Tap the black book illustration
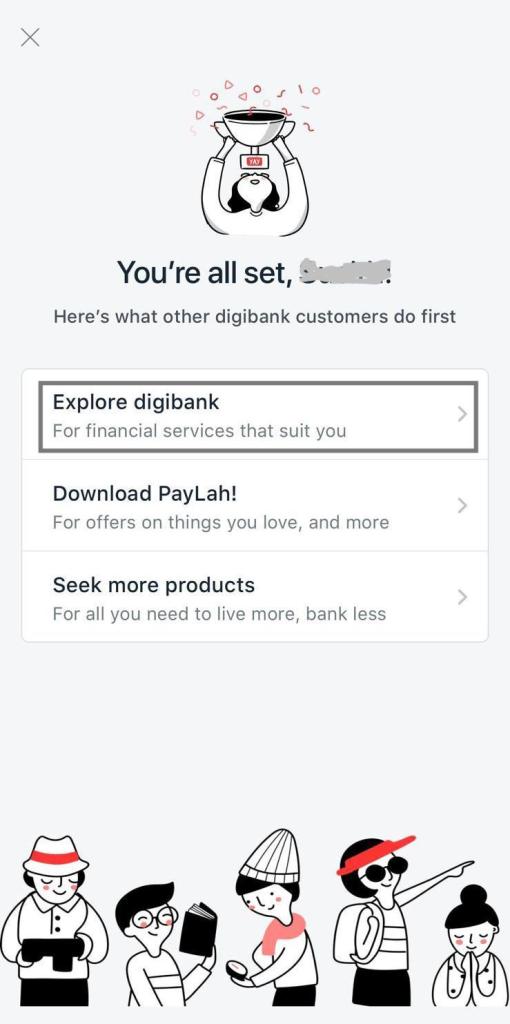 (197, 929)
